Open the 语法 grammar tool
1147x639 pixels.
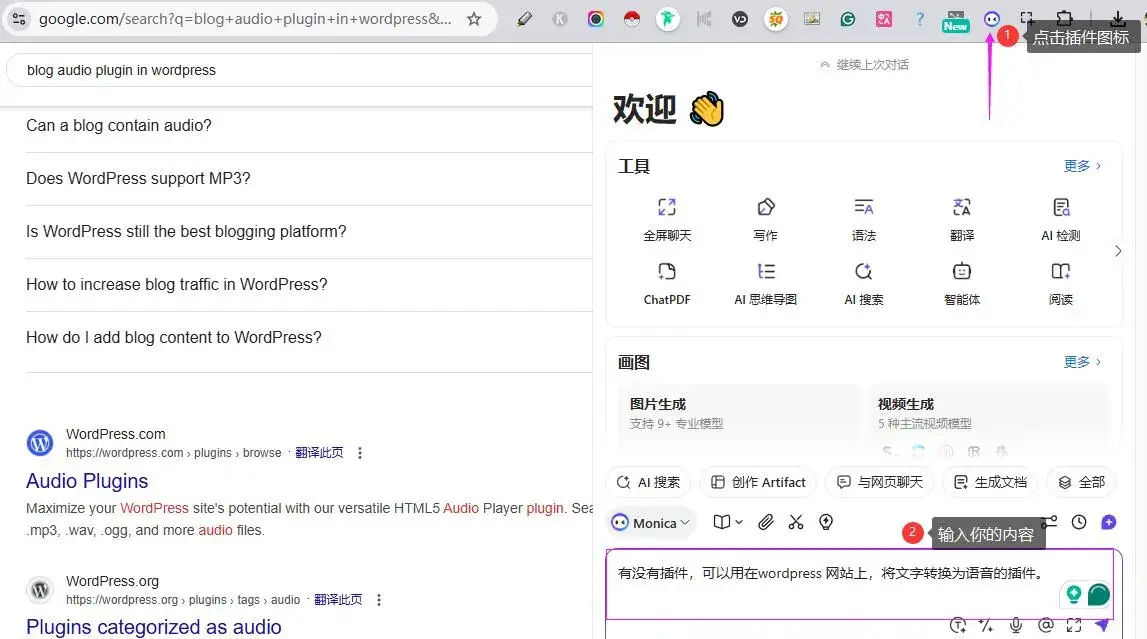(864, 219)
